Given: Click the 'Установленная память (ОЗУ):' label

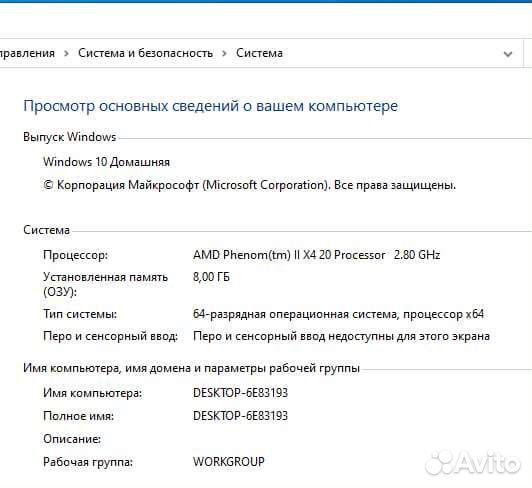Looking at the screenshot, I should [x=106, y=284].
